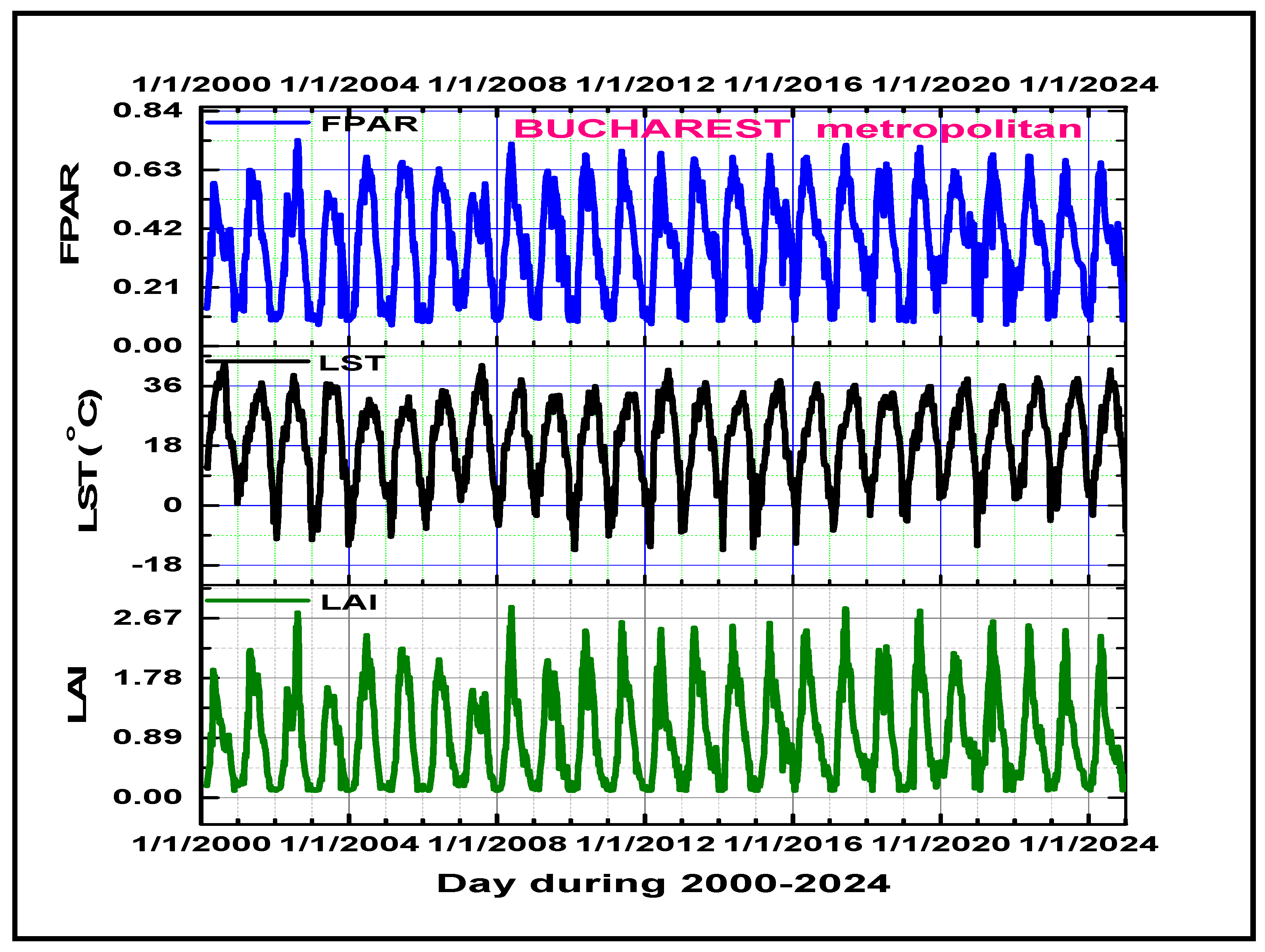Click top axis label 1/1/2000
This screenshot has height=952, width=1265.
point(201,84)
